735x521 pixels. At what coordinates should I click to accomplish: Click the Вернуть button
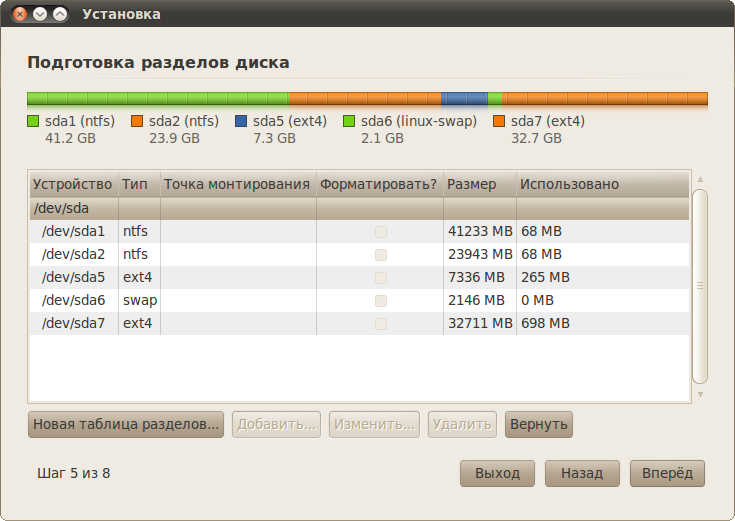point(539,424)
